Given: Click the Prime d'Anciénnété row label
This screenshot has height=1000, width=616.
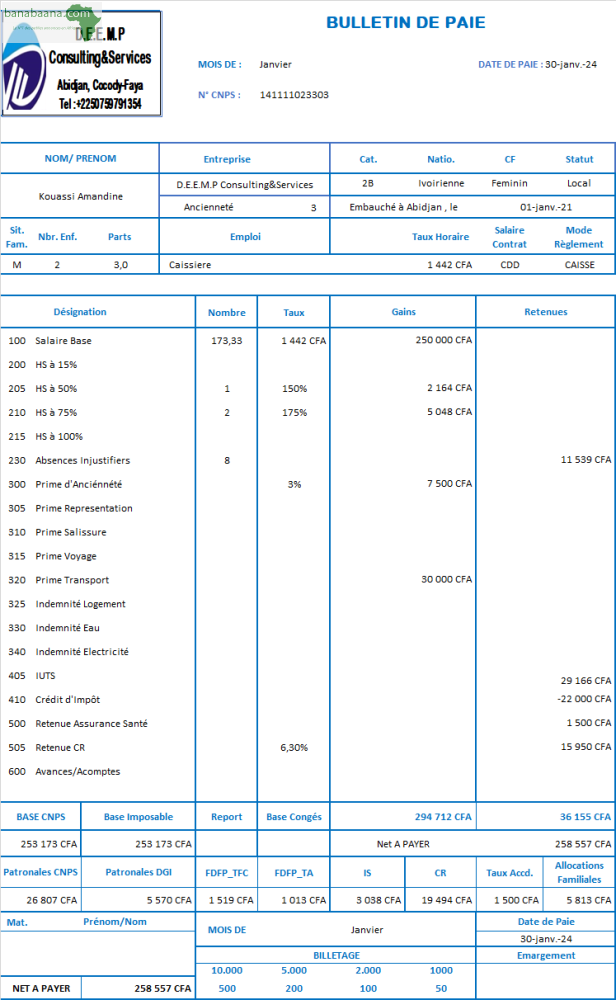Looking at the screenshot, I should [78, 484].
